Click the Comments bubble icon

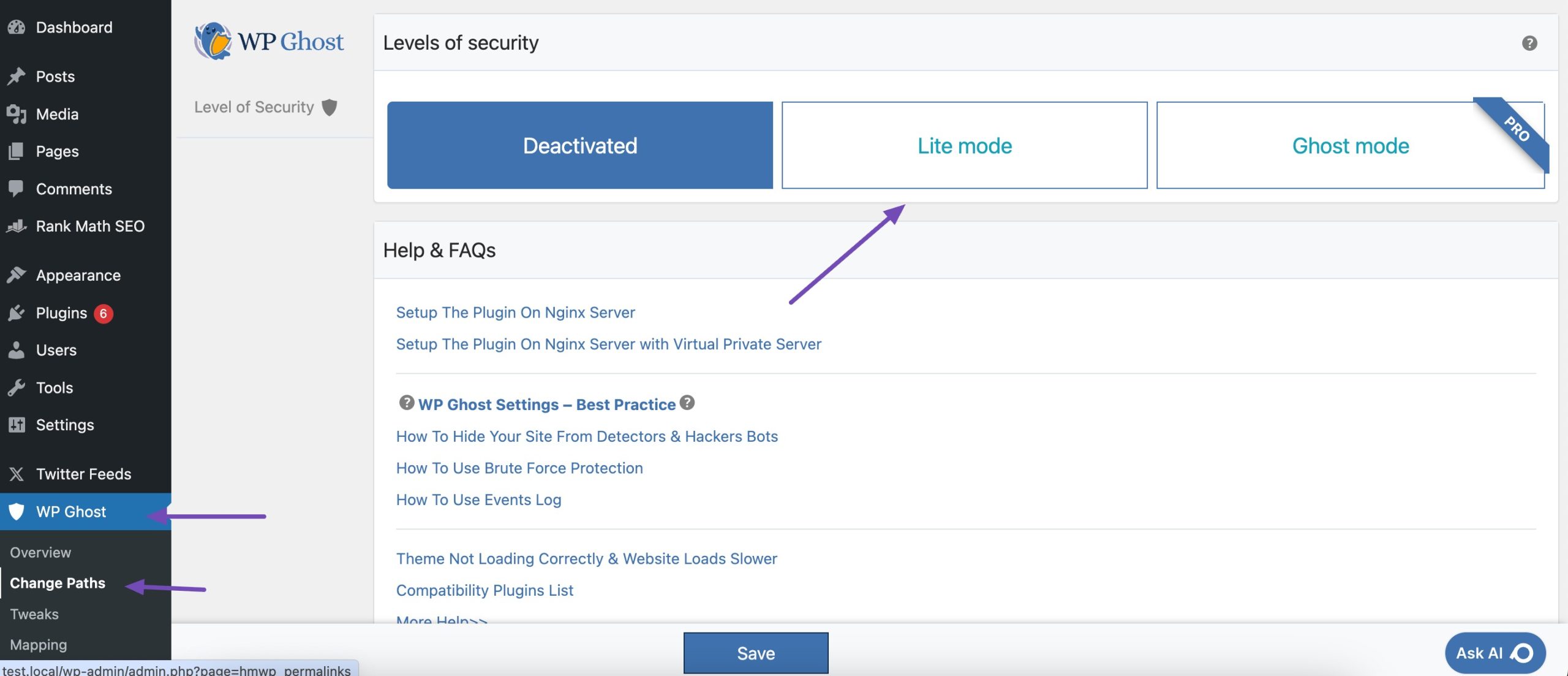[x=17, y=188]
